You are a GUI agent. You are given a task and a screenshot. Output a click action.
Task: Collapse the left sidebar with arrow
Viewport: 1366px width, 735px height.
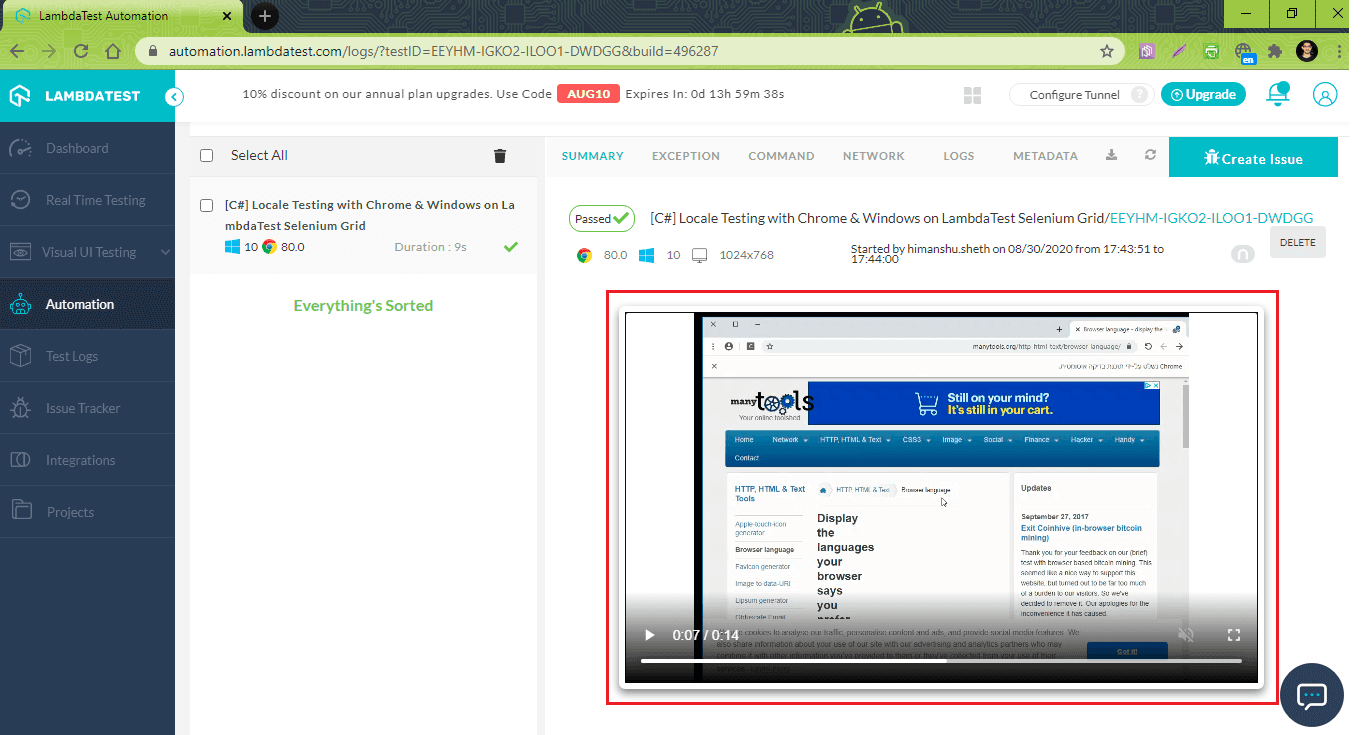(175, 97)
